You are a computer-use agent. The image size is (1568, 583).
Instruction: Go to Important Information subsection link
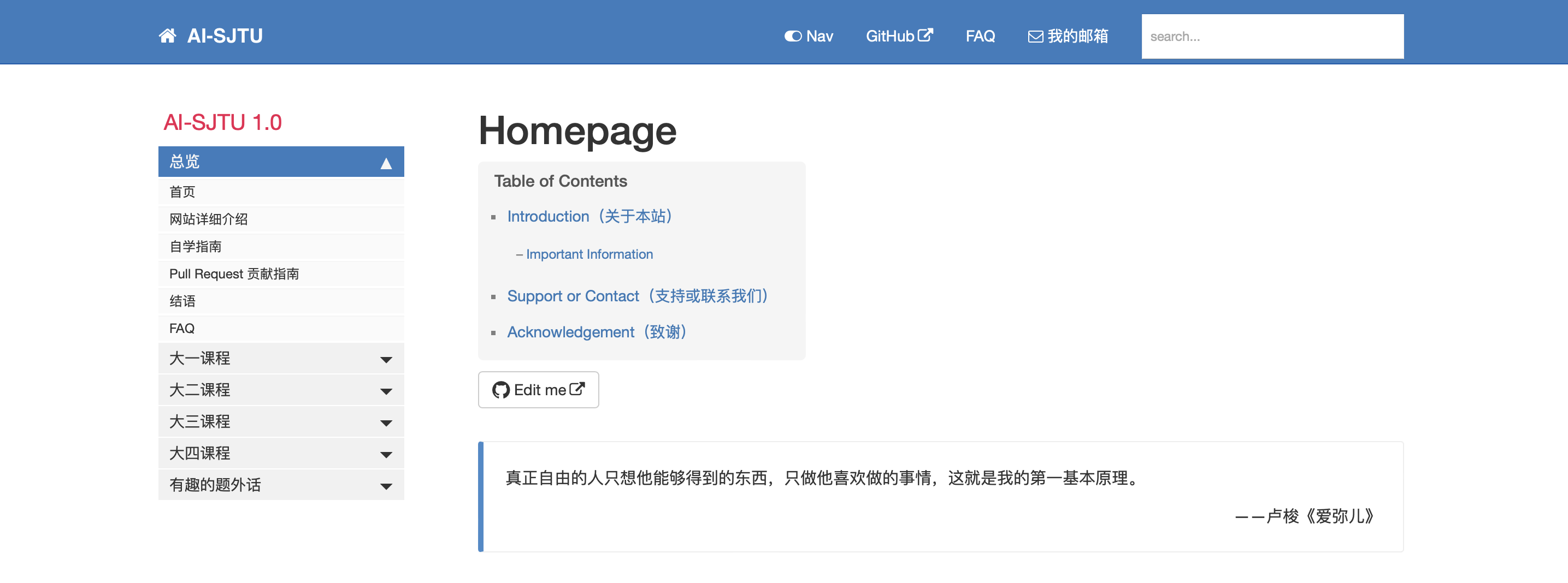click(x=589, y=255)
